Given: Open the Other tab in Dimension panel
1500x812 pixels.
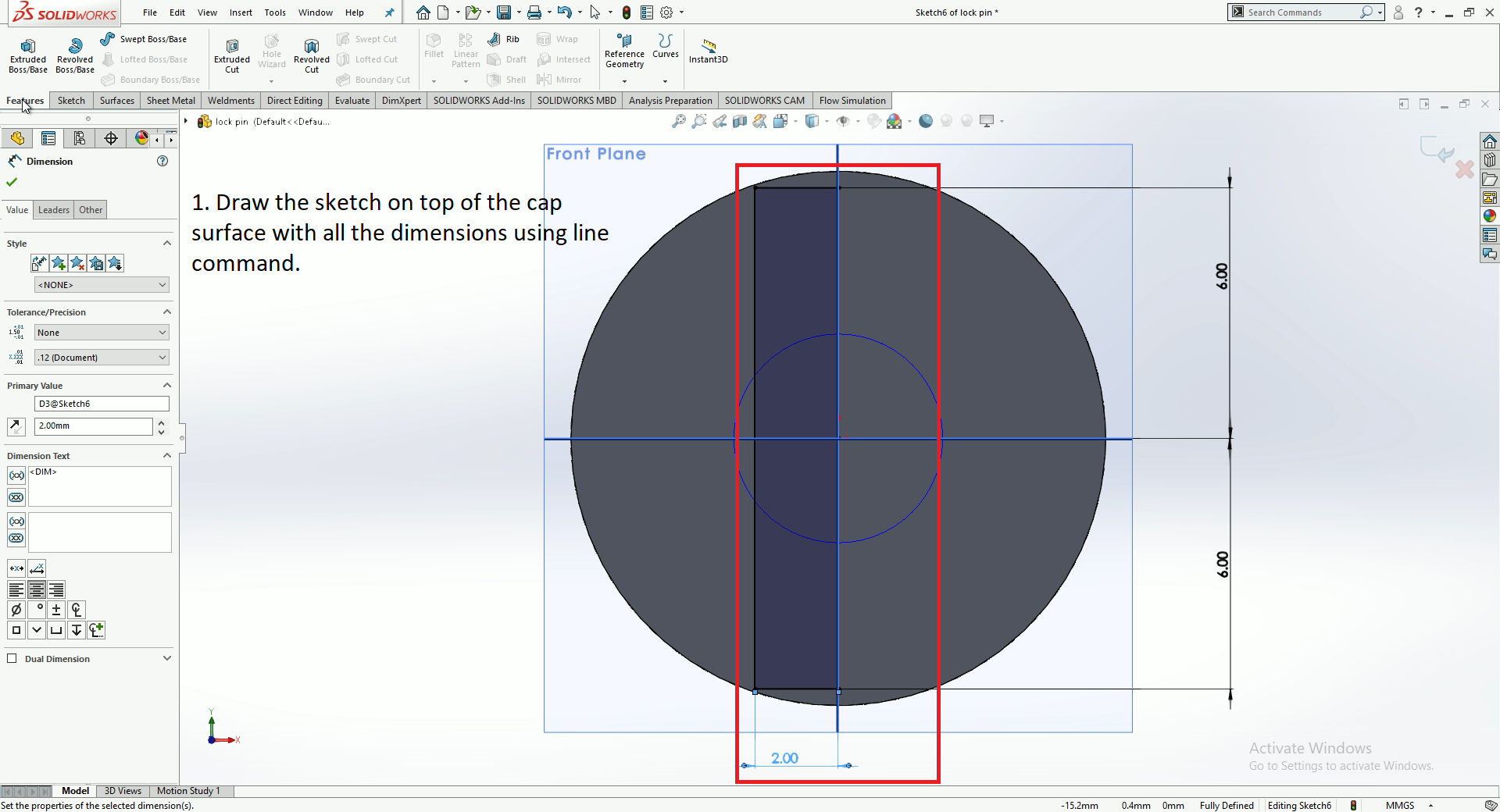Looking at the screenshot, I should click(x=91, y=210).
